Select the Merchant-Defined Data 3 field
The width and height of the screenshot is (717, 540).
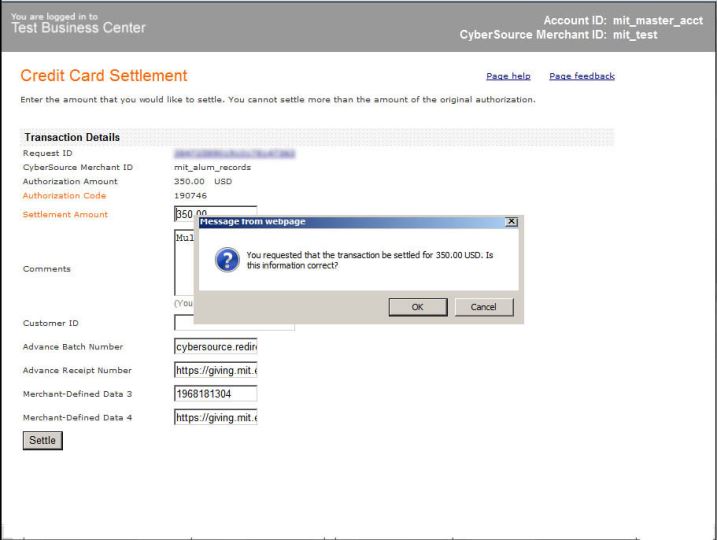click(216, 394)
